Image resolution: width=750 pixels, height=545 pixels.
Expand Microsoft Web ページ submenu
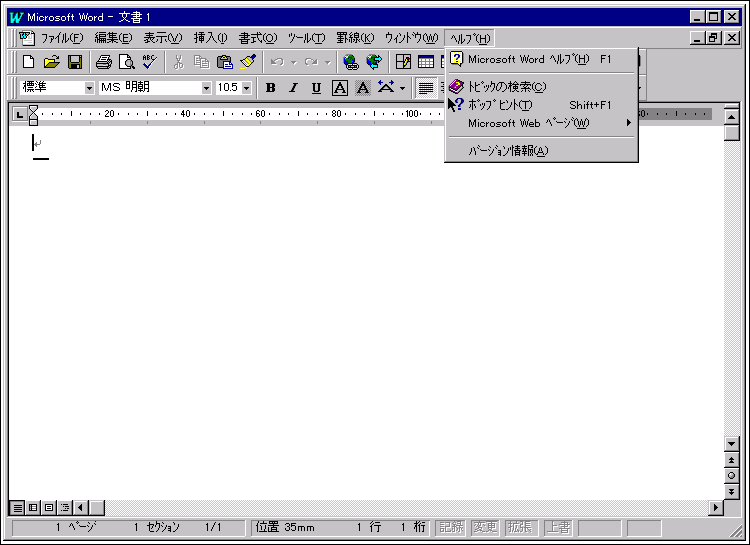pos(541,123)
